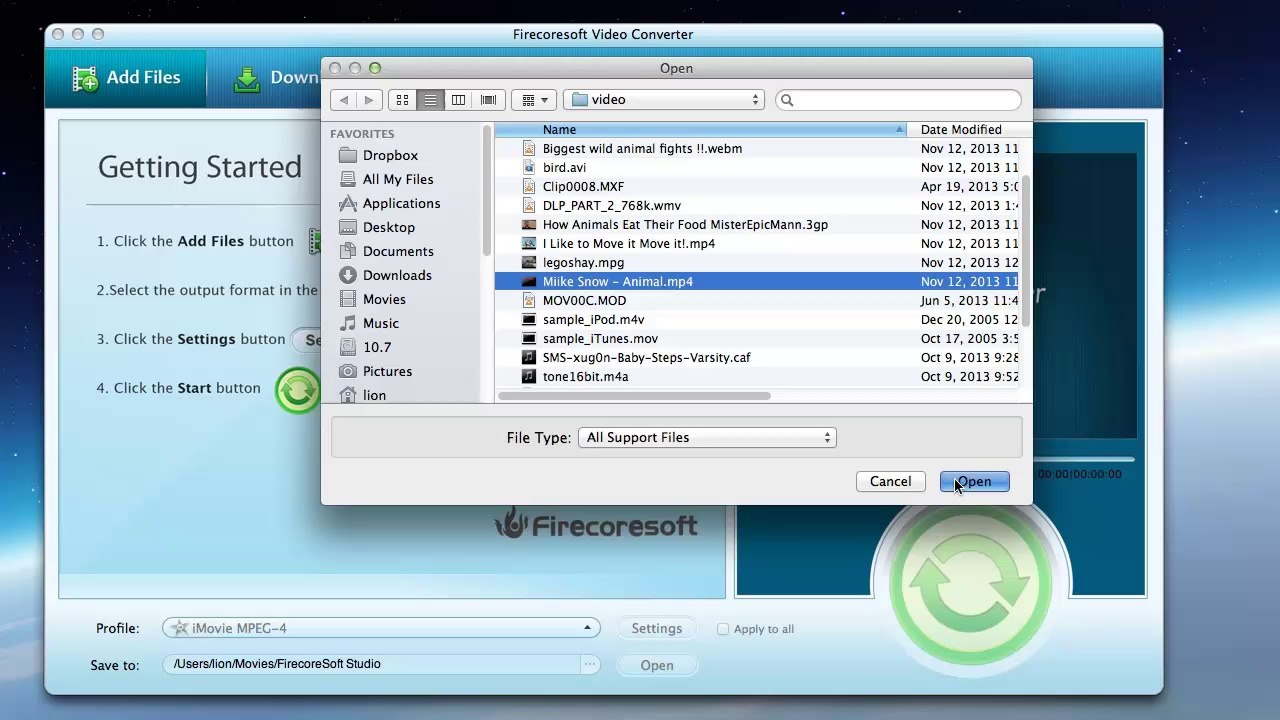Click the Add Files toolbar icon
1280x720 pixels.
[x=85, y=78]
